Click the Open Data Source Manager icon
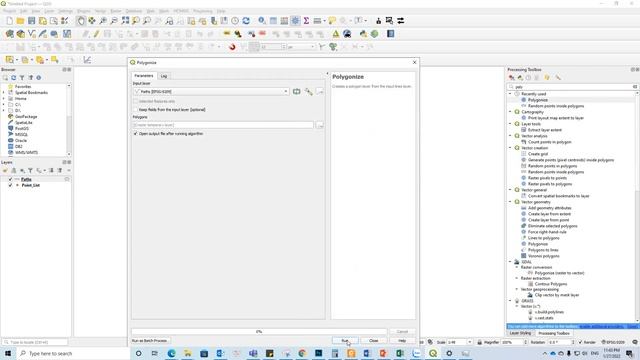Screen dimensions: 640x360 [x=9, y=34]
